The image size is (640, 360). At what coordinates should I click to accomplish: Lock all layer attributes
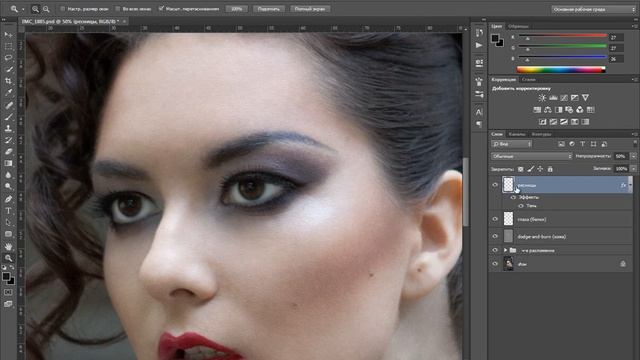(x=550, y=169)
